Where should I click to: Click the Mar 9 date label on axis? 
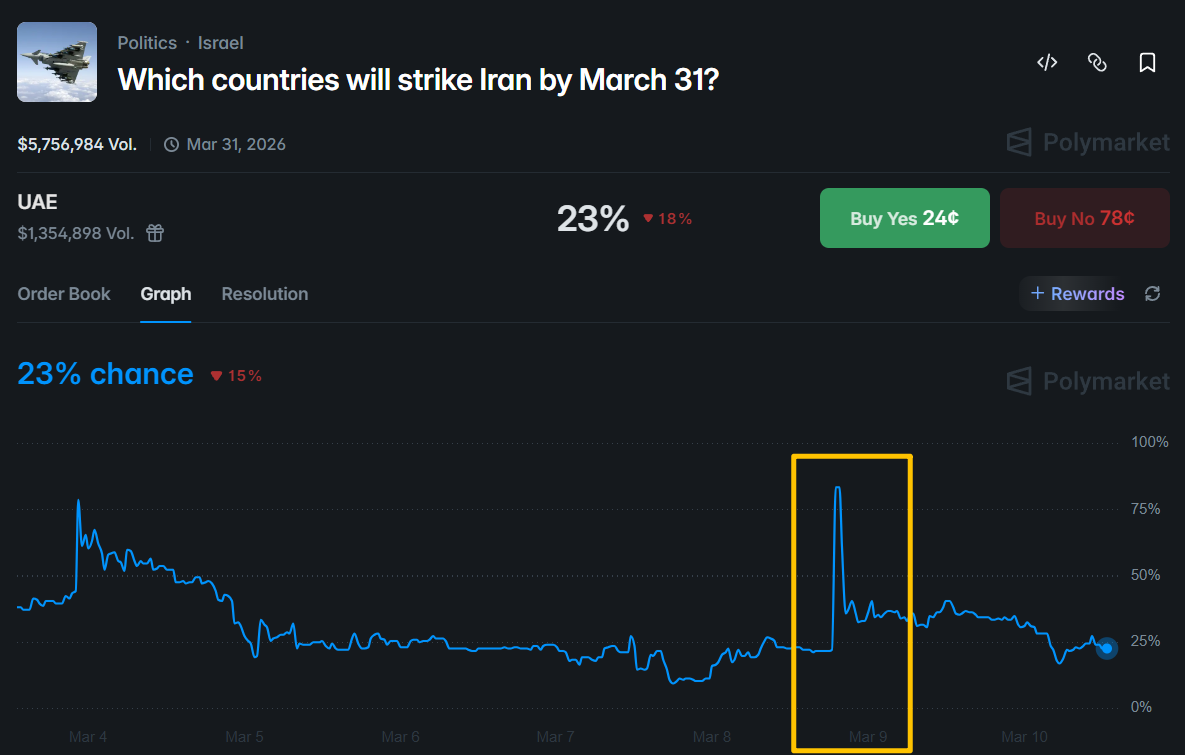click(x=868, y=737)
